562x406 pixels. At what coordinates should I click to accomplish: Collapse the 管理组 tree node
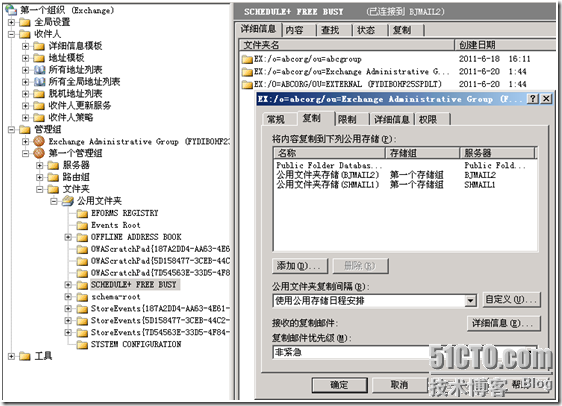(x=11, y=129)
